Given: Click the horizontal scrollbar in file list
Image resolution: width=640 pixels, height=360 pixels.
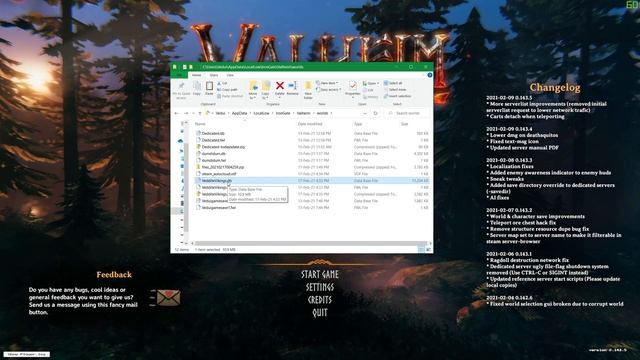Looking at the screenshot, I should click(x=310, y=243).
